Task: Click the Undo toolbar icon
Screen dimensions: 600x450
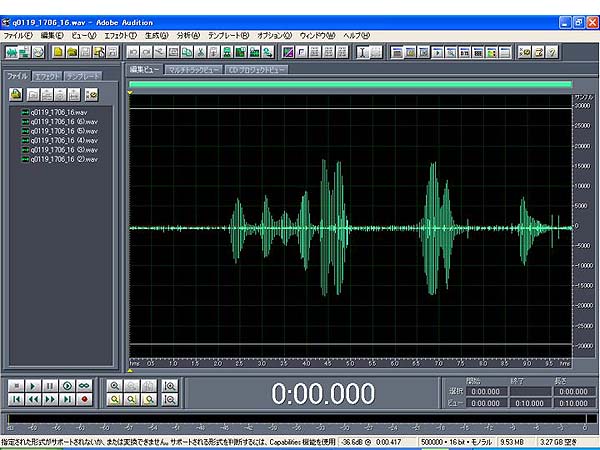Action: [133, 52]
